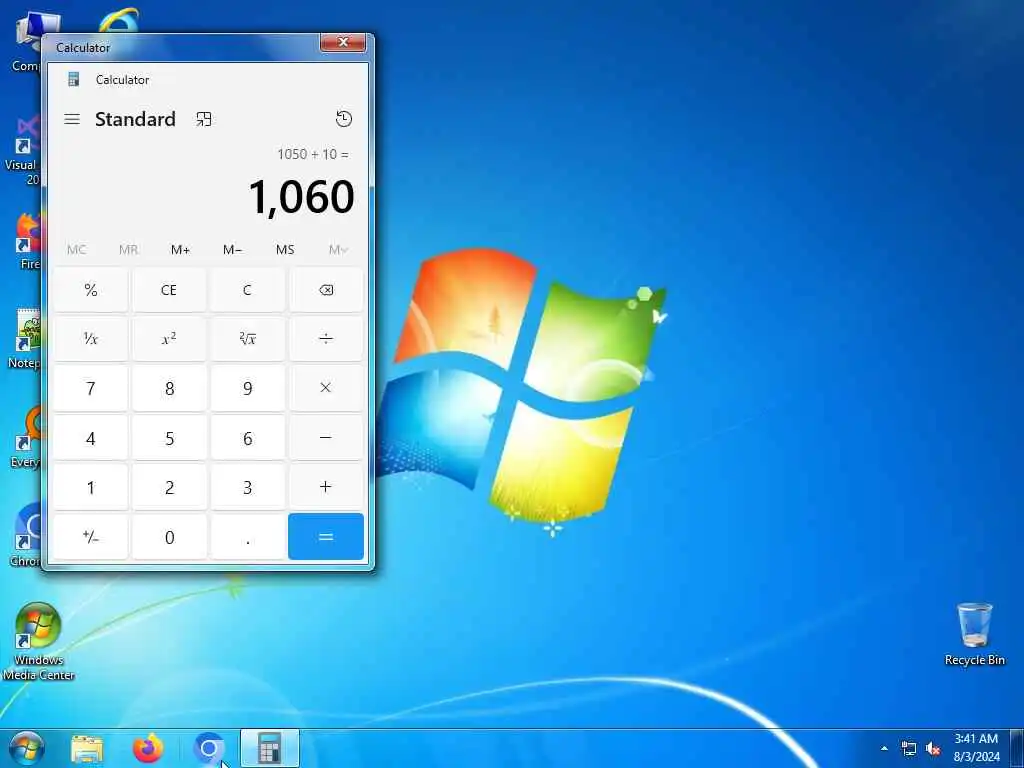Select the Everything desktop shortcut

[26, 438]
